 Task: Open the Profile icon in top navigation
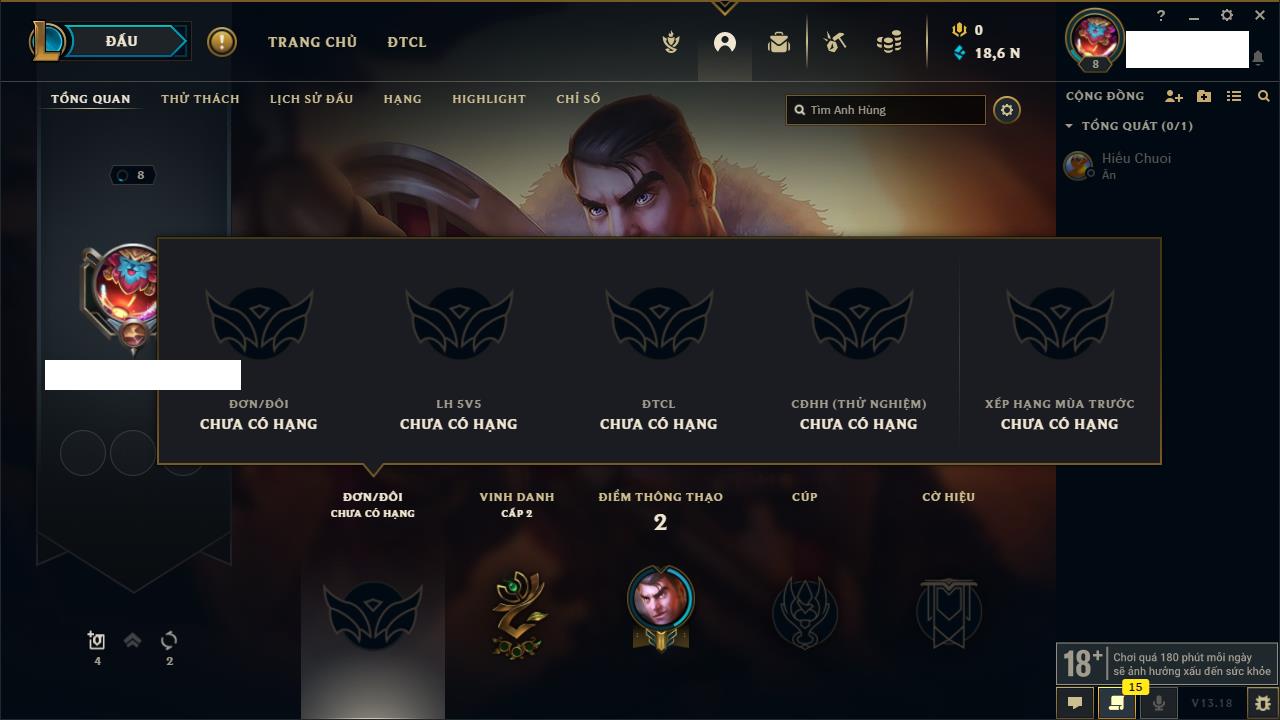tap(725, 42)
